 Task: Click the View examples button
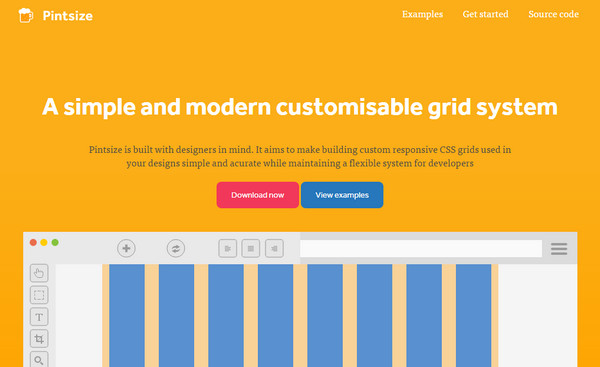pyautogui.click(x=342, y=195)
